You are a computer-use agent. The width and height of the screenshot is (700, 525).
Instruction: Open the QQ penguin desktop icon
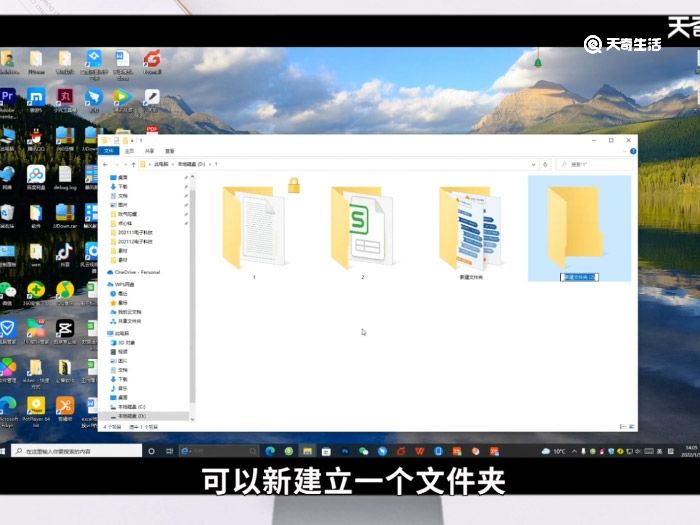click(x=36, y=139)
